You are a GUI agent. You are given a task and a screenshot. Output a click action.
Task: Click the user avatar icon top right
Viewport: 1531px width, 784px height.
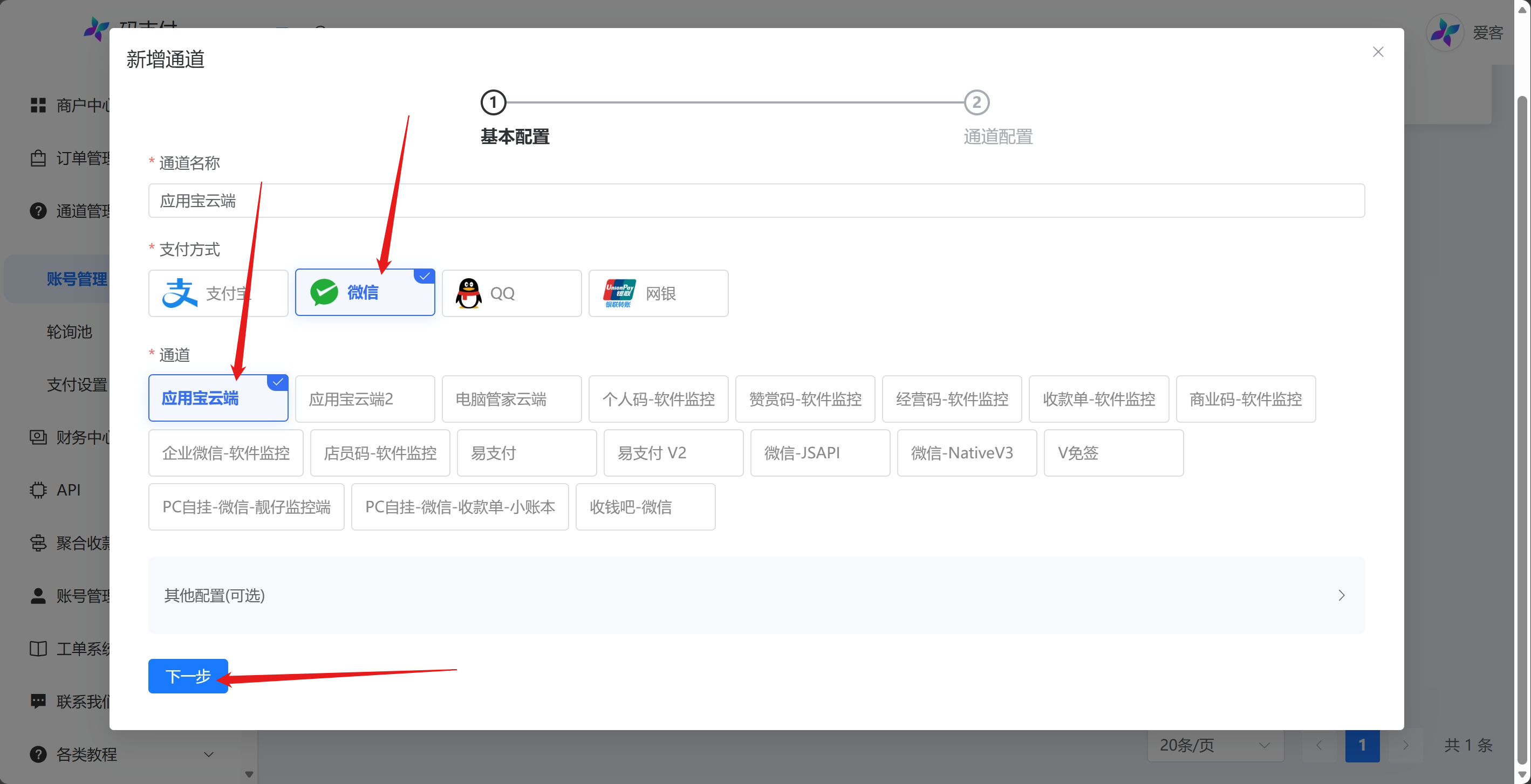click(x=1444, y=32)
